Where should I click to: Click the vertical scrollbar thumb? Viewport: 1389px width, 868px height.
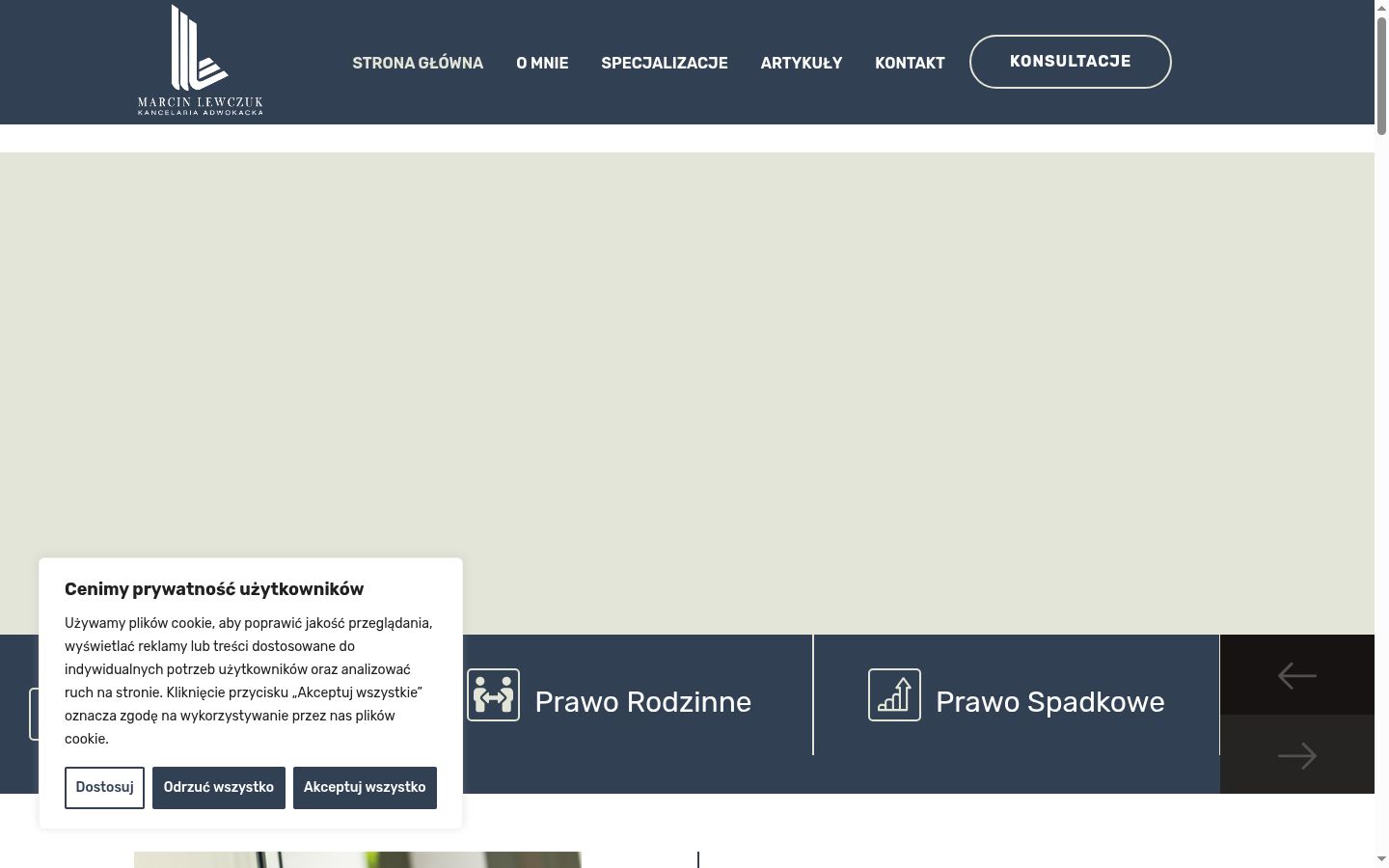click(1381, 75)
